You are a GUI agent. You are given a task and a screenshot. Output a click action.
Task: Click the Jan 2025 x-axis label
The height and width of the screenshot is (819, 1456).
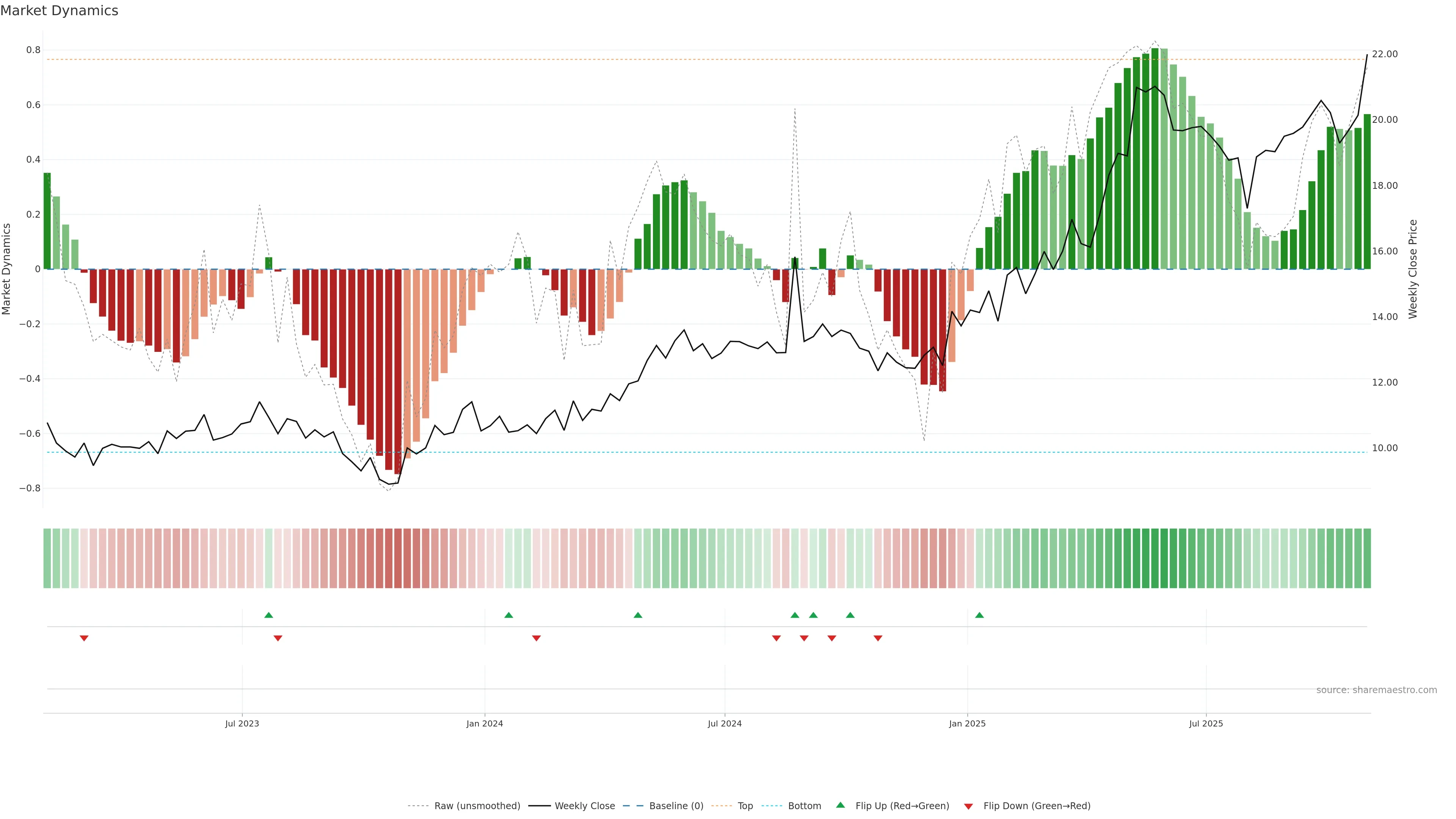pos(967,723)
